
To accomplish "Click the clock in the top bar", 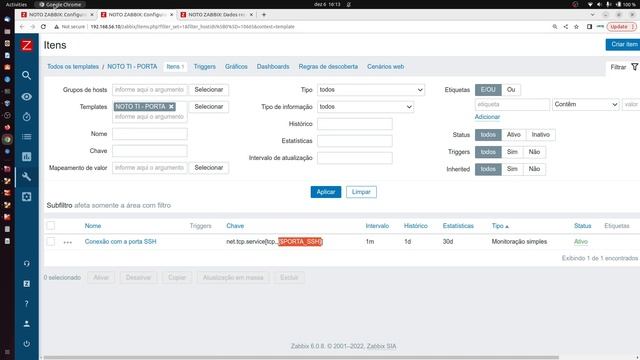I will click(x=327, y=4).
